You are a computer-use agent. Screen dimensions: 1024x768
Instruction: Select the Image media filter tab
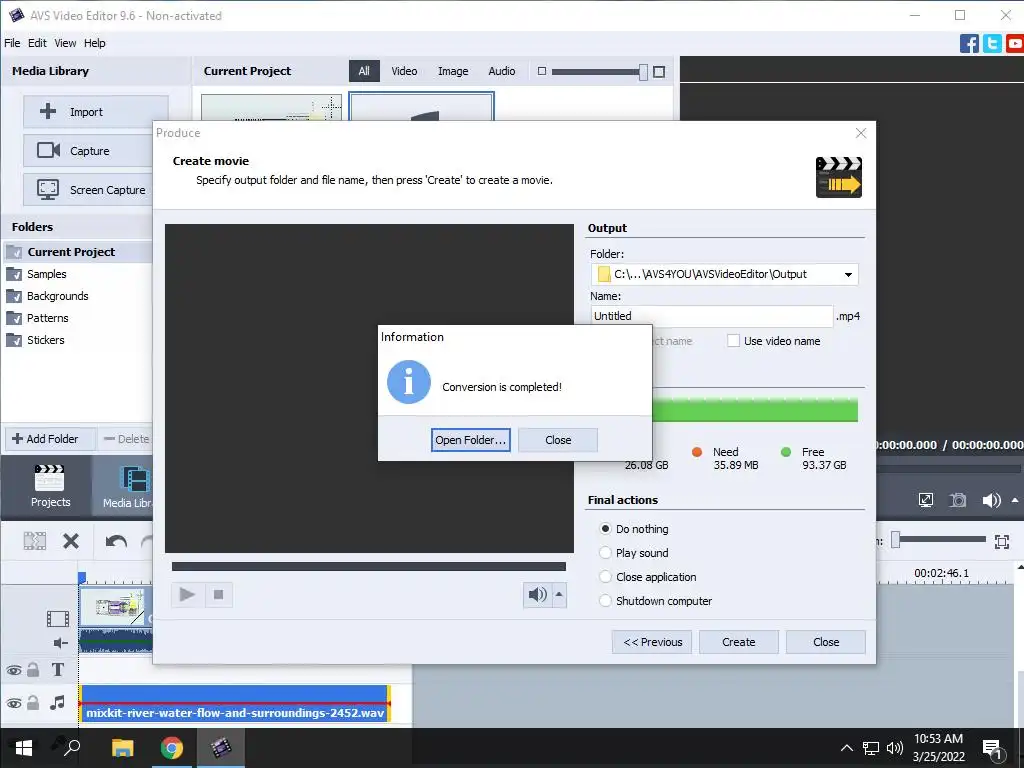453,71
